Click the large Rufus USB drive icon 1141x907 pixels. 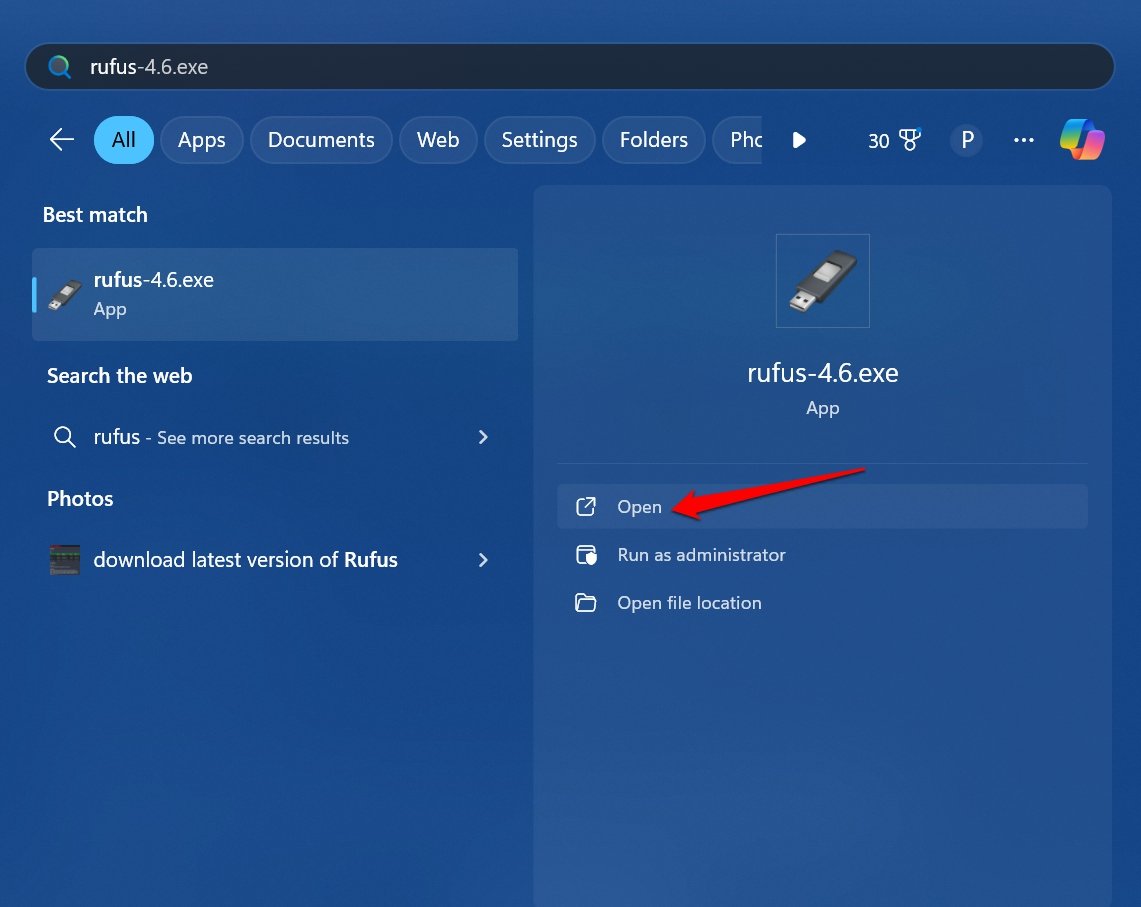[x=822, y=281]
